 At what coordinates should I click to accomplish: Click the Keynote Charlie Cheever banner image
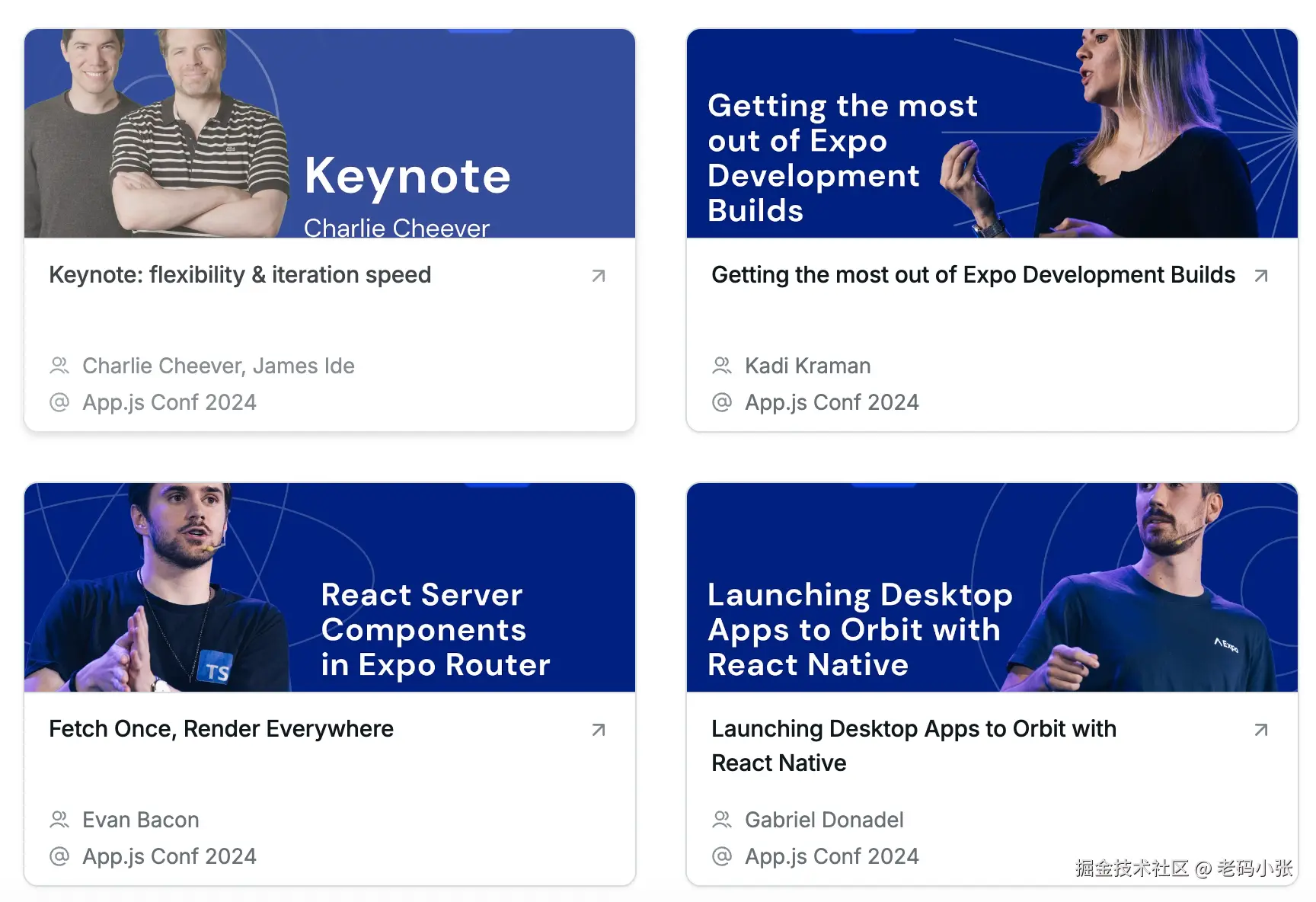[x=330, y=133]
